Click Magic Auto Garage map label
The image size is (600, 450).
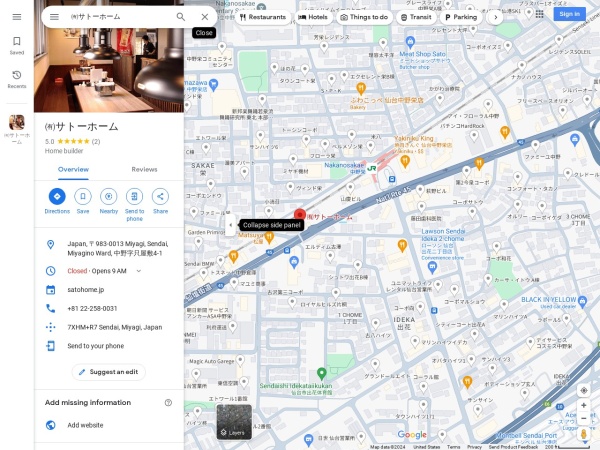(x=212, y=361)
